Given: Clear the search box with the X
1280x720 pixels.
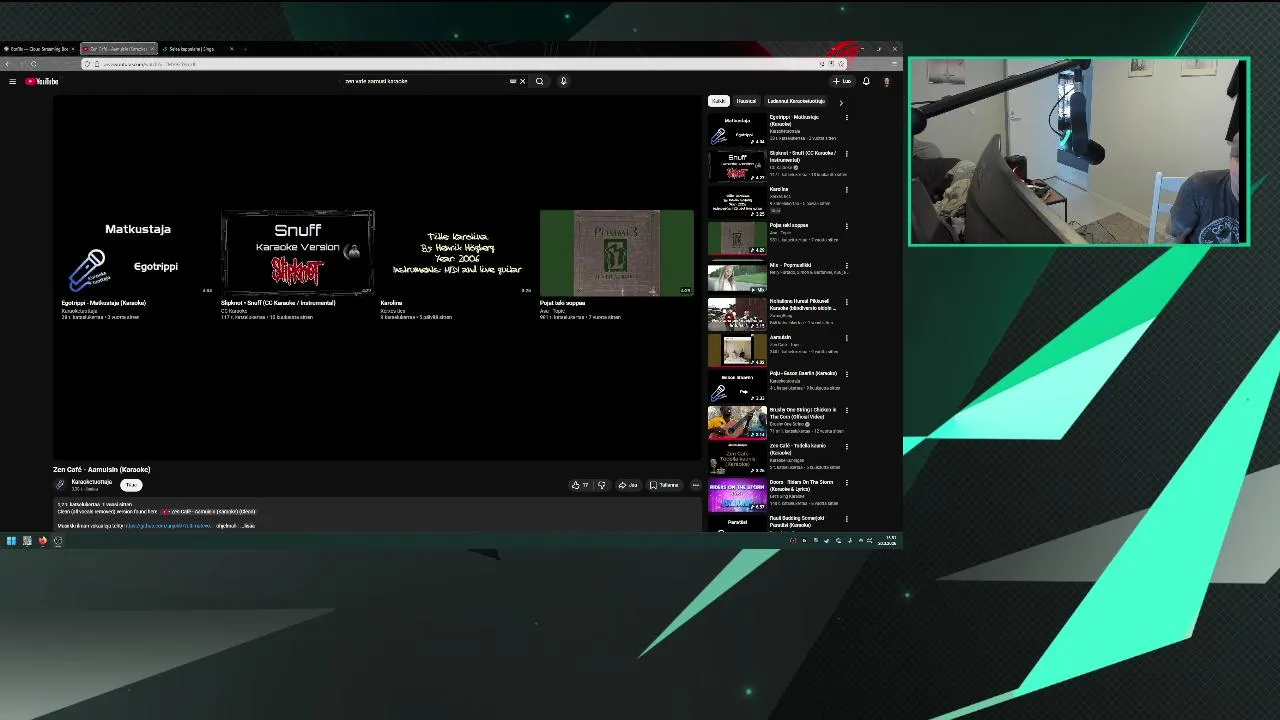Looking at the screenshot, I should point(522,81).
